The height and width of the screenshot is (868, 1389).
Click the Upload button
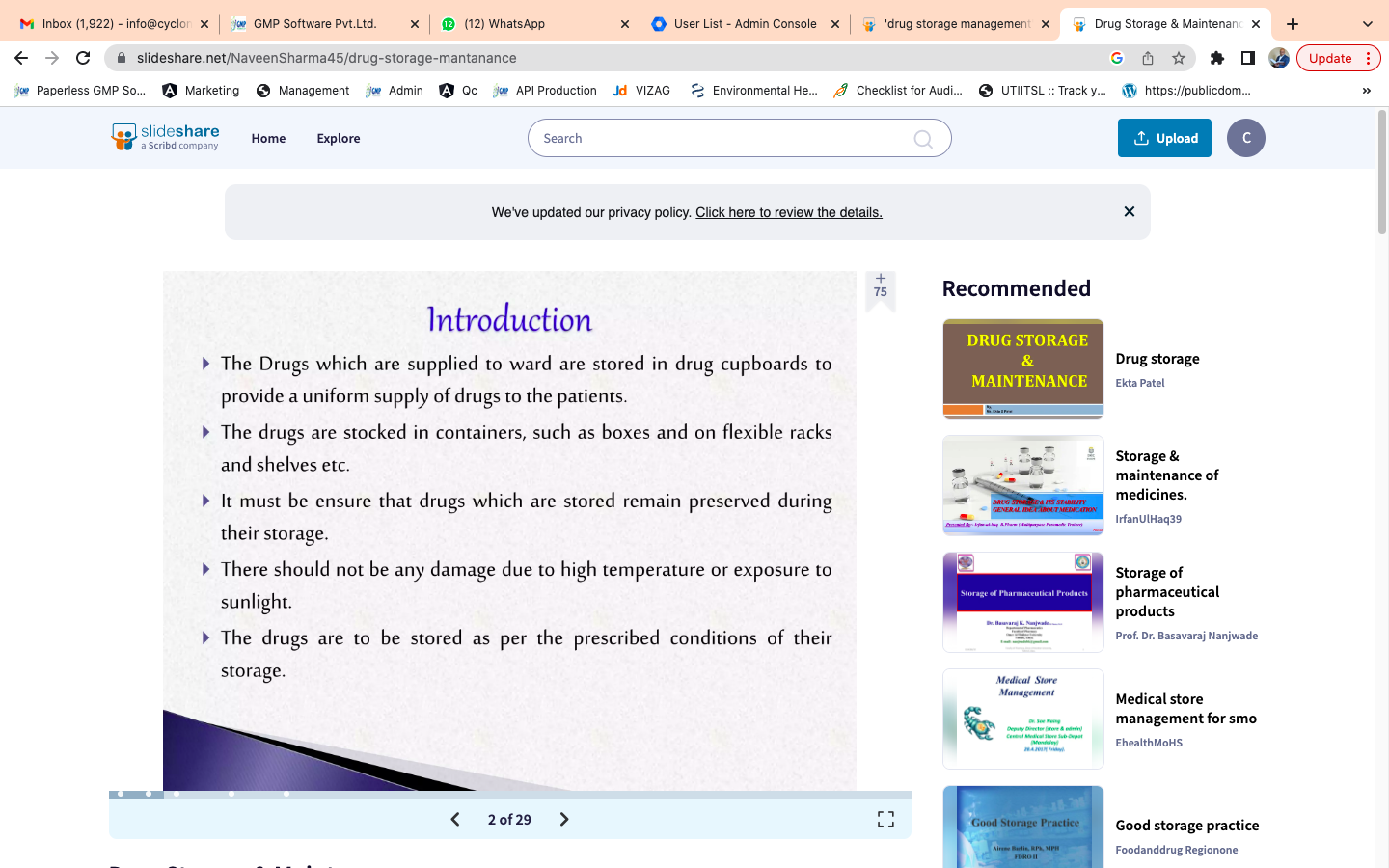point(1164,138)
